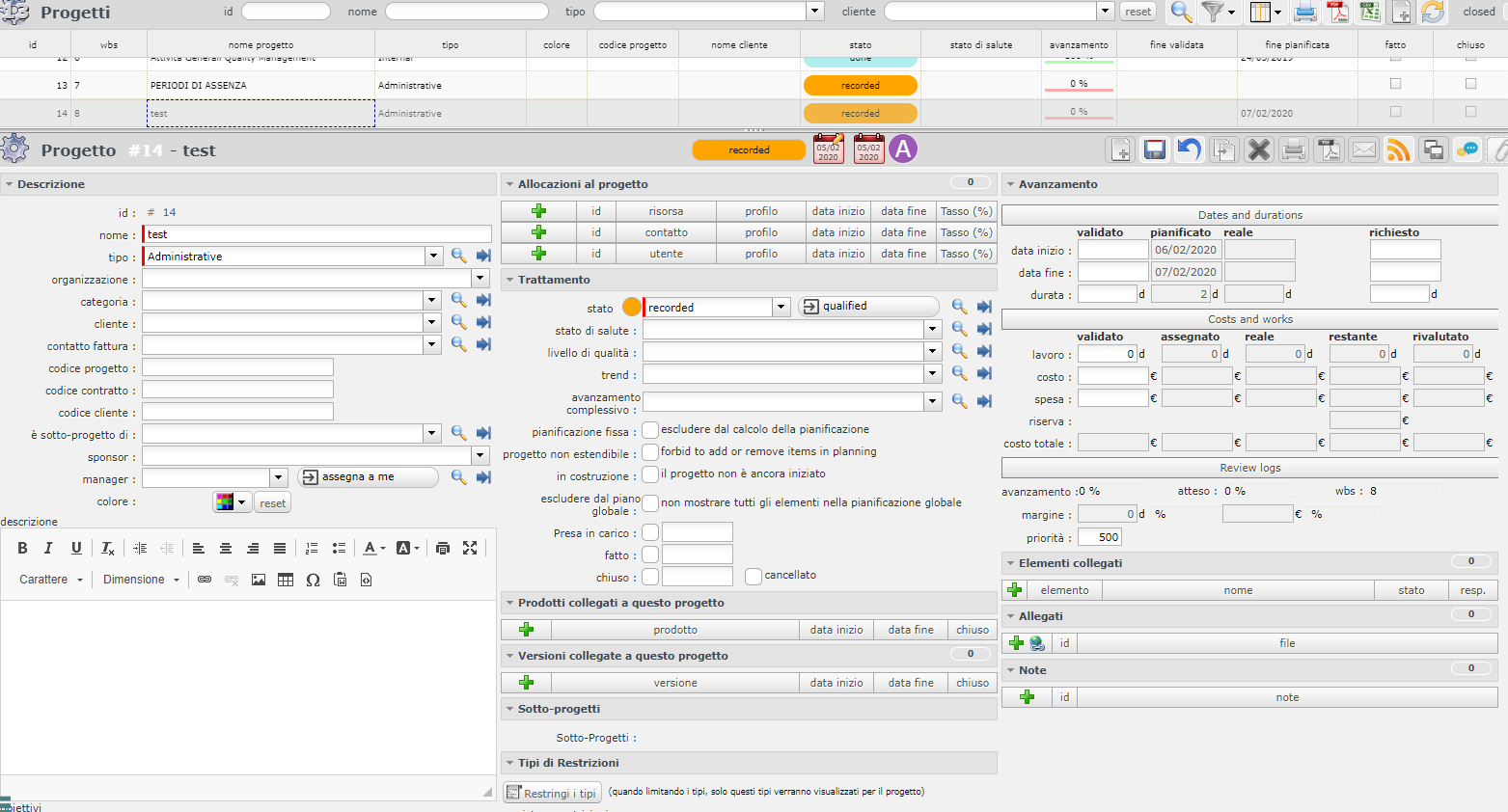Open the RSS feed icon
Viewport: 1508px width, 812px height.
(1398, 149)
